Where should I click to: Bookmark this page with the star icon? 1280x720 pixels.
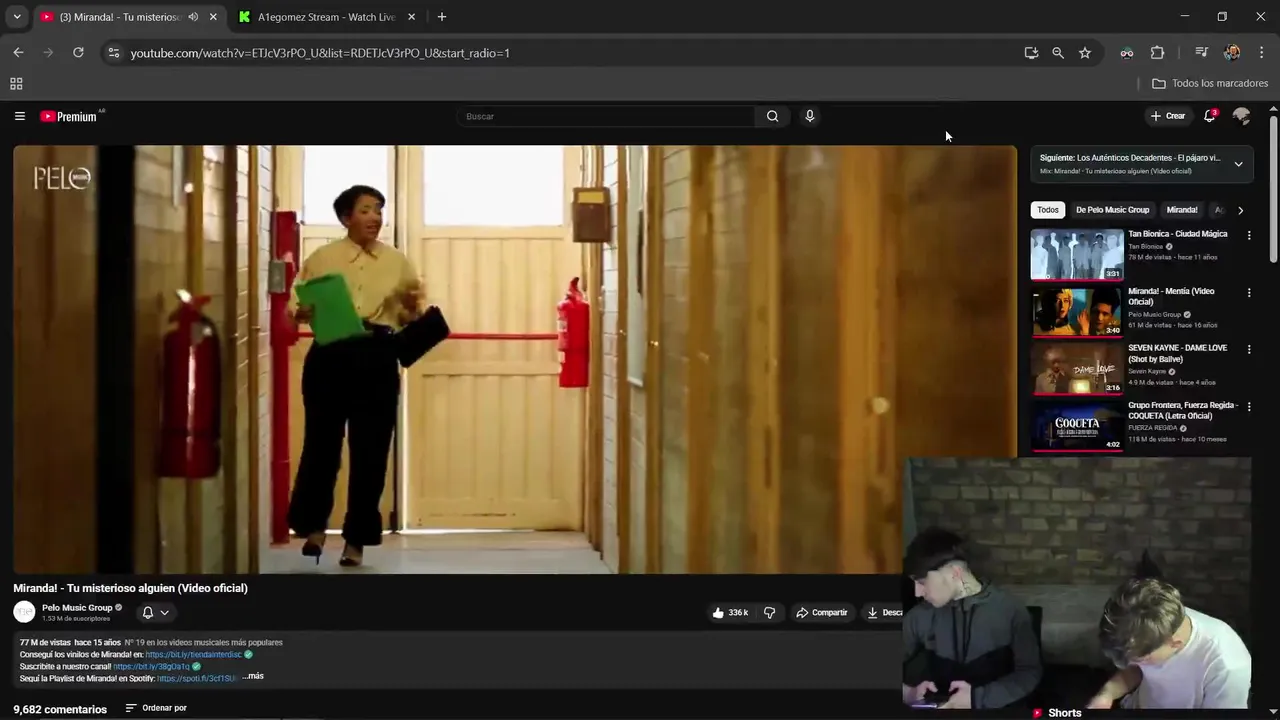(x=1085, y=53)
